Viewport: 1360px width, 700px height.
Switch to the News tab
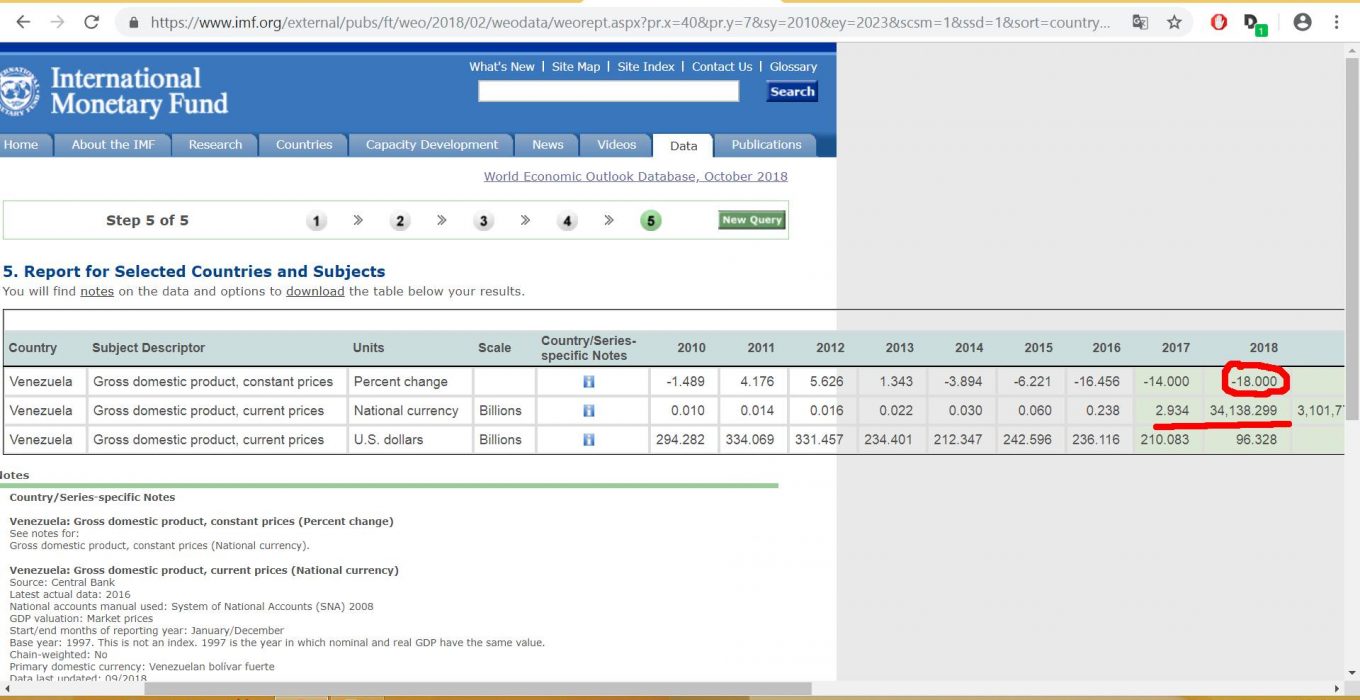[x=547, y=145]
